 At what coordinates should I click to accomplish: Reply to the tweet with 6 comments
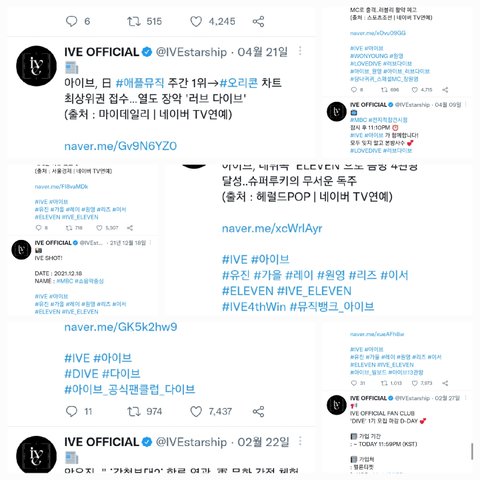[71, 22]
